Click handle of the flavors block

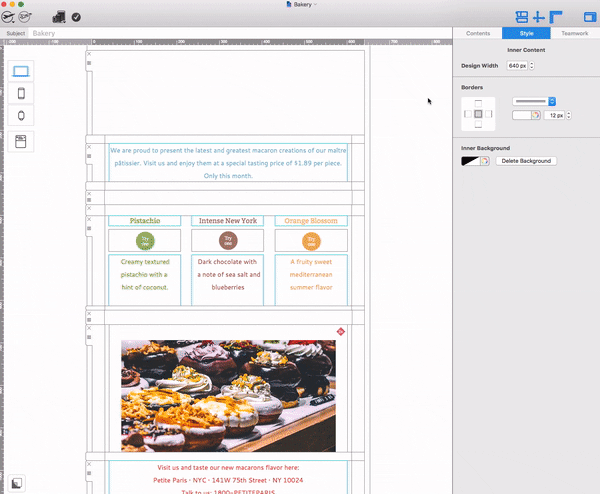click(89, 228)
